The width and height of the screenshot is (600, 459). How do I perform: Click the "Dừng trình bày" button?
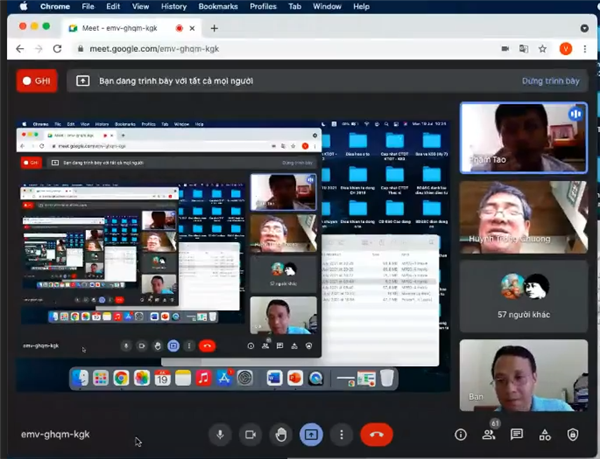pos(550,81)
